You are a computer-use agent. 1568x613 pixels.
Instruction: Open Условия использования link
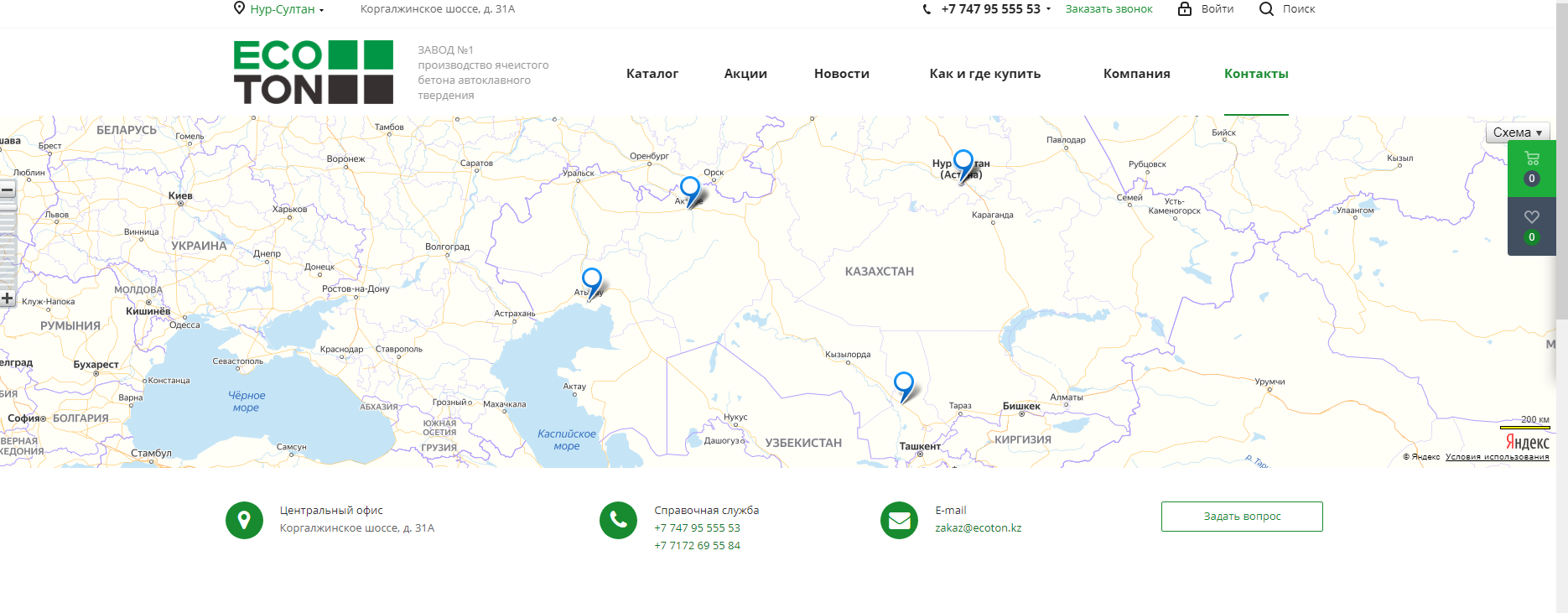(x=1497, y=457)
